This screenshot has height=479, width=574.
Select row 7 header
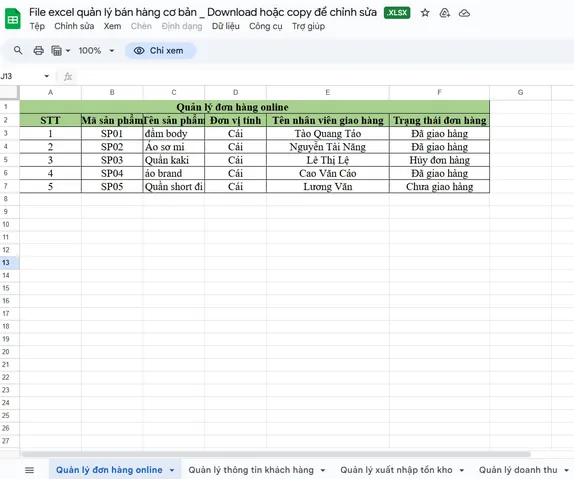point(10,186)
